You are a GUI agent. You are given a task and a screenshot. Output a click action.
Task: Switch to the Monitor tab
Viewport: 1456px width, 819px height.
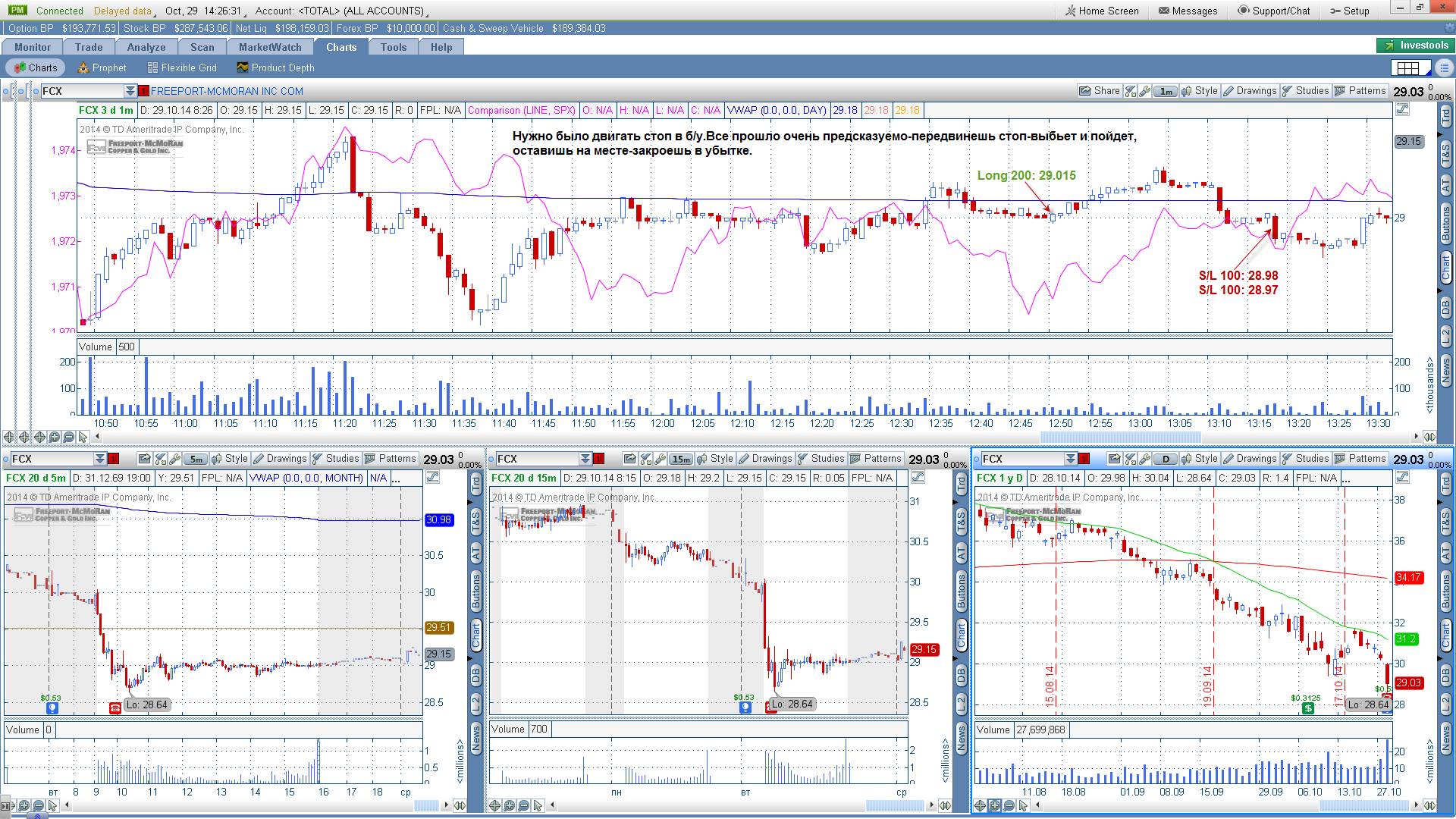[x=32, y=47]
